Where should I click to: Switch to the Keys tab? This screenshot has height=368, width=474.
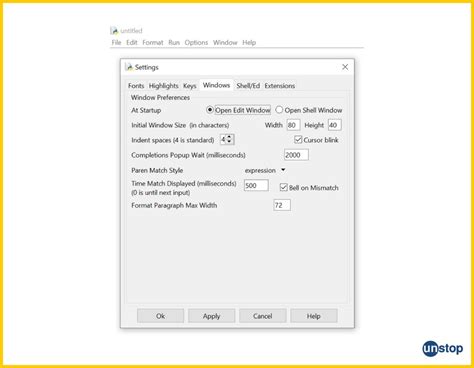click(189, 86)
